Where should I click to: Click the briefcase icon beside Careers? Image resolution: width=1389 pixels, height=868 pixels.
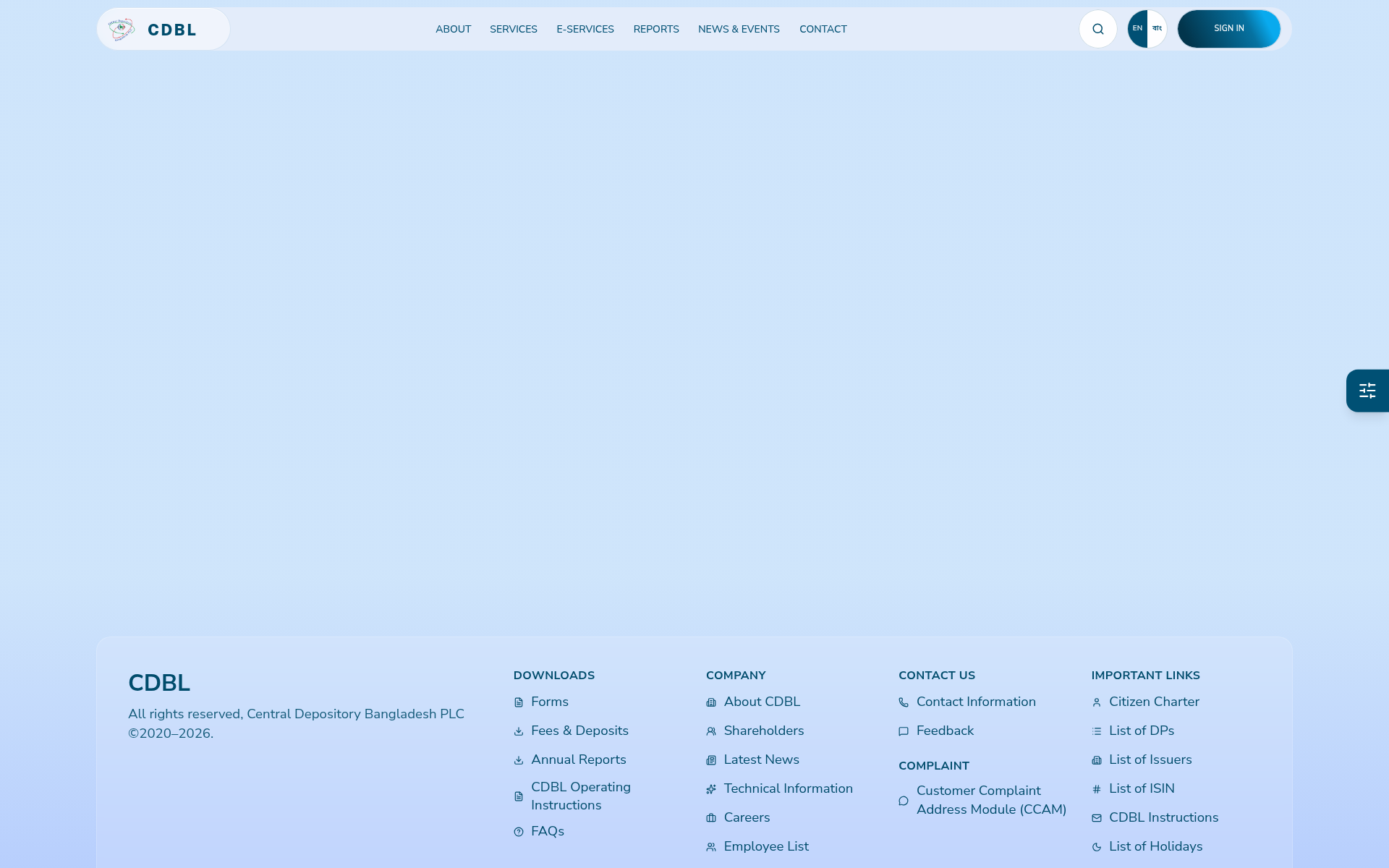[711, 818]
